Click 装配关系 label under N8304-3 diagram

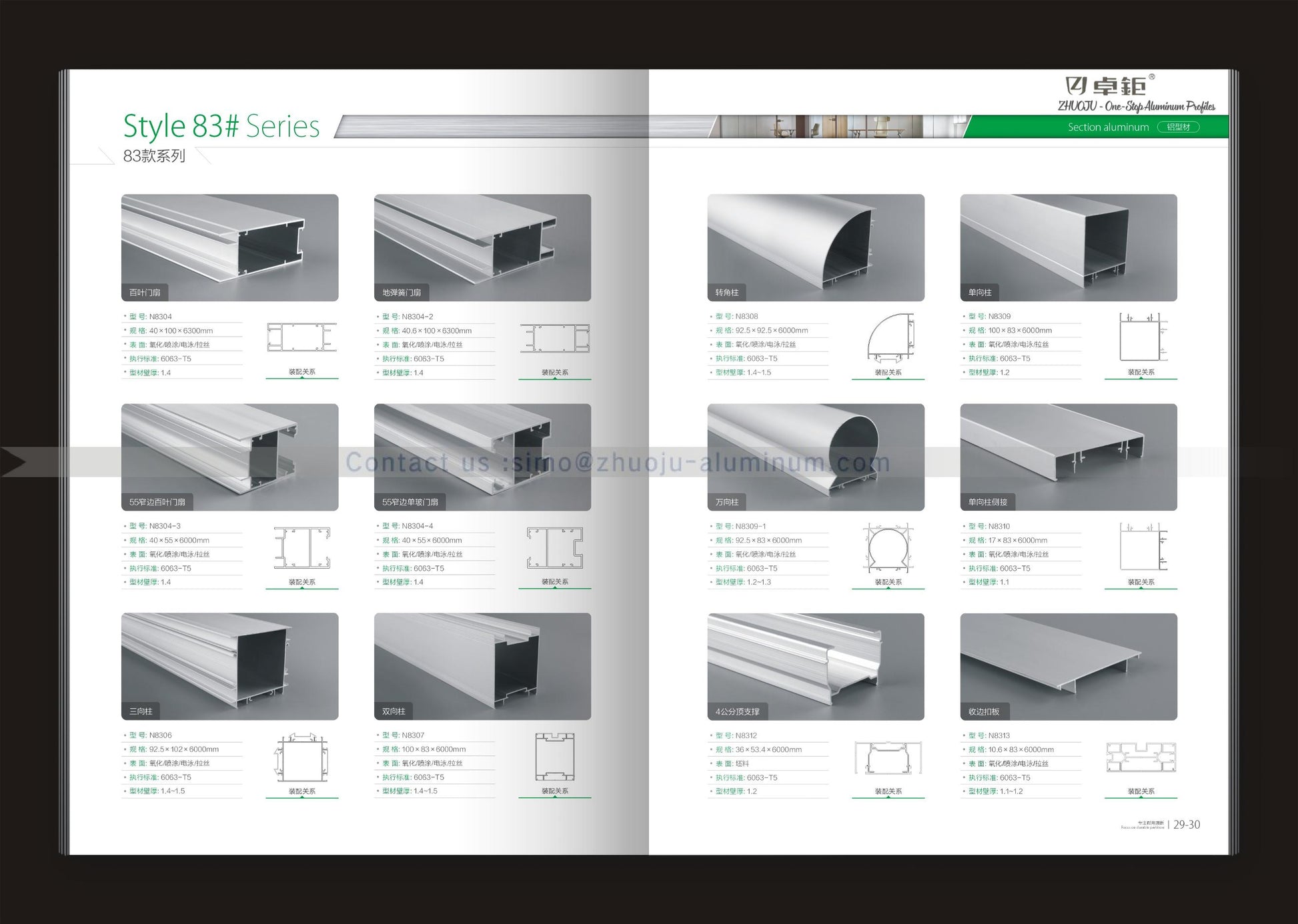(301, 582)
